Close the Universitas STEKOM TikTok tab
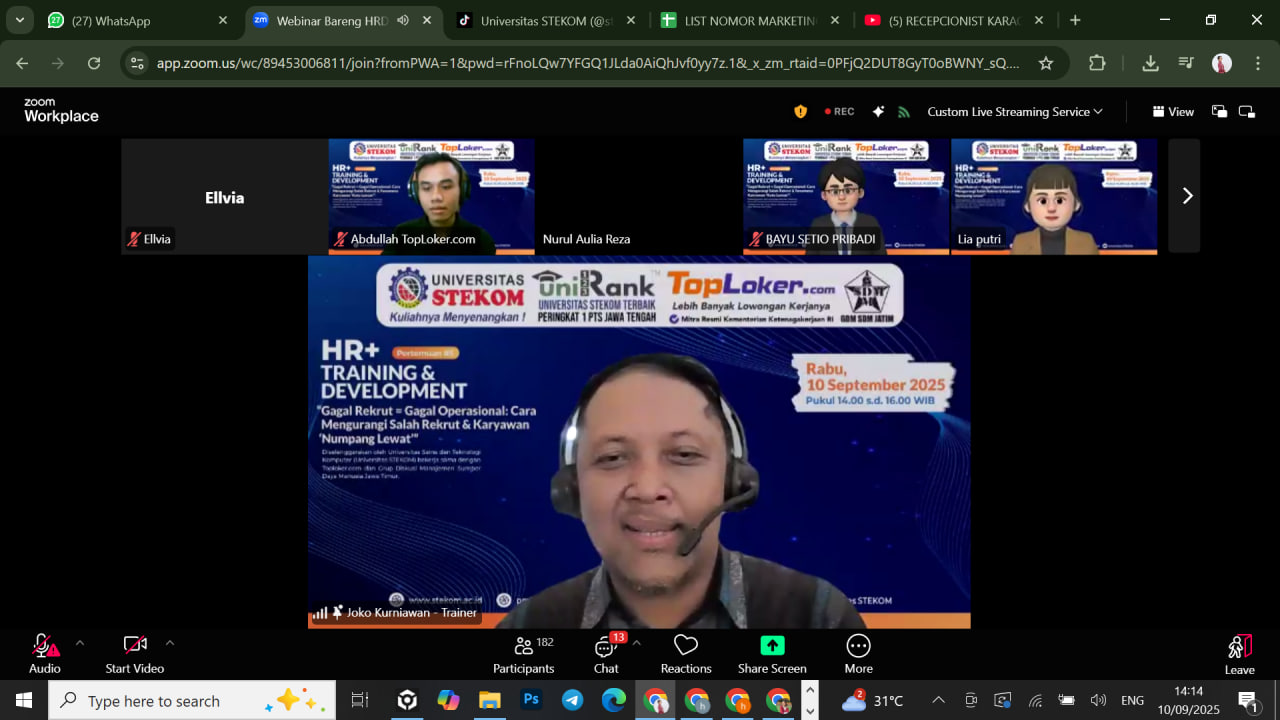1280x720 pixels. tap(631, 20)
